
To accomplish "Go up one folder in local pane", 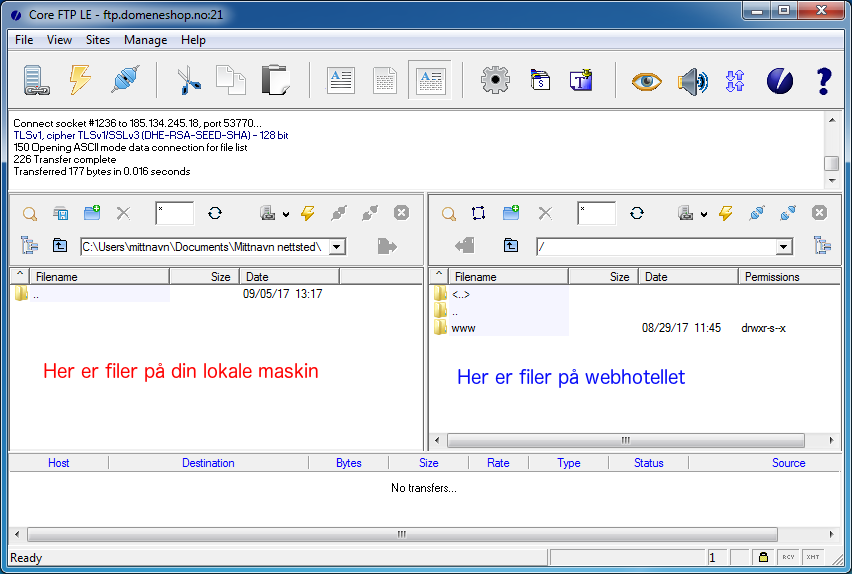I will point(60,246).
